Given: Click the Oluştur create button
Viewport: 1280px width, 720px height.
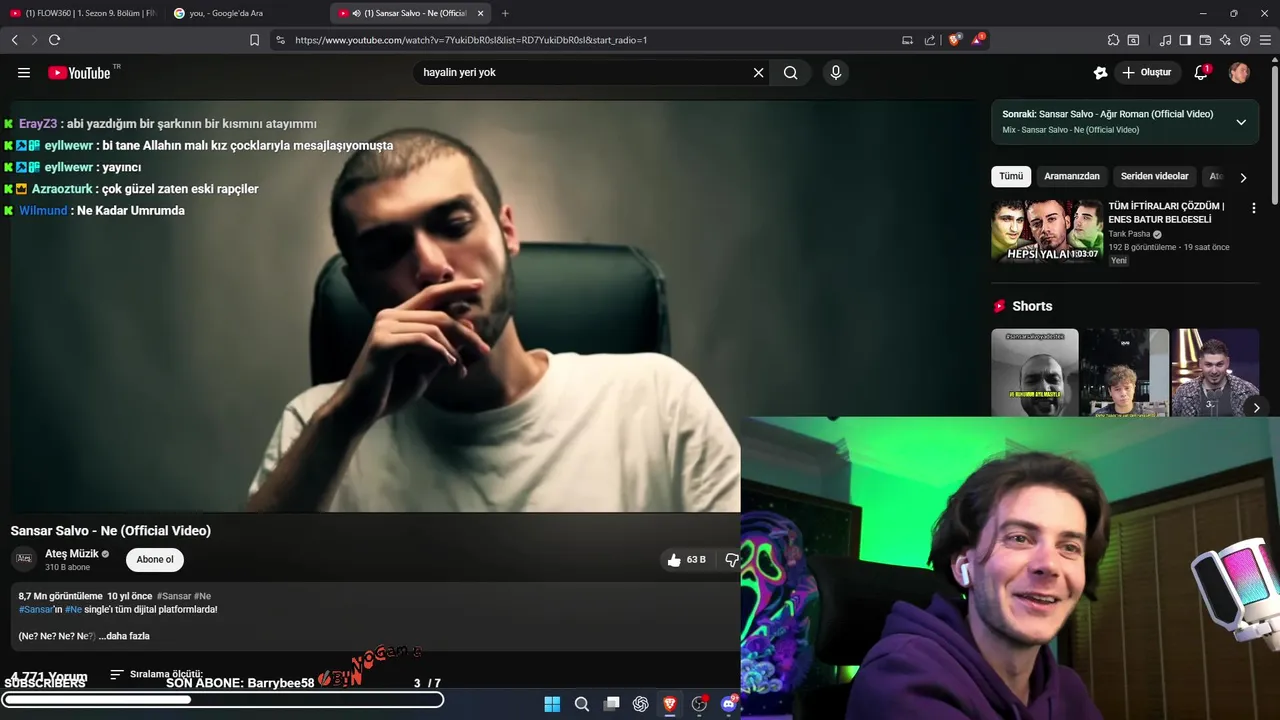Looking at the screenshot, I should (x=1147, y=73).
